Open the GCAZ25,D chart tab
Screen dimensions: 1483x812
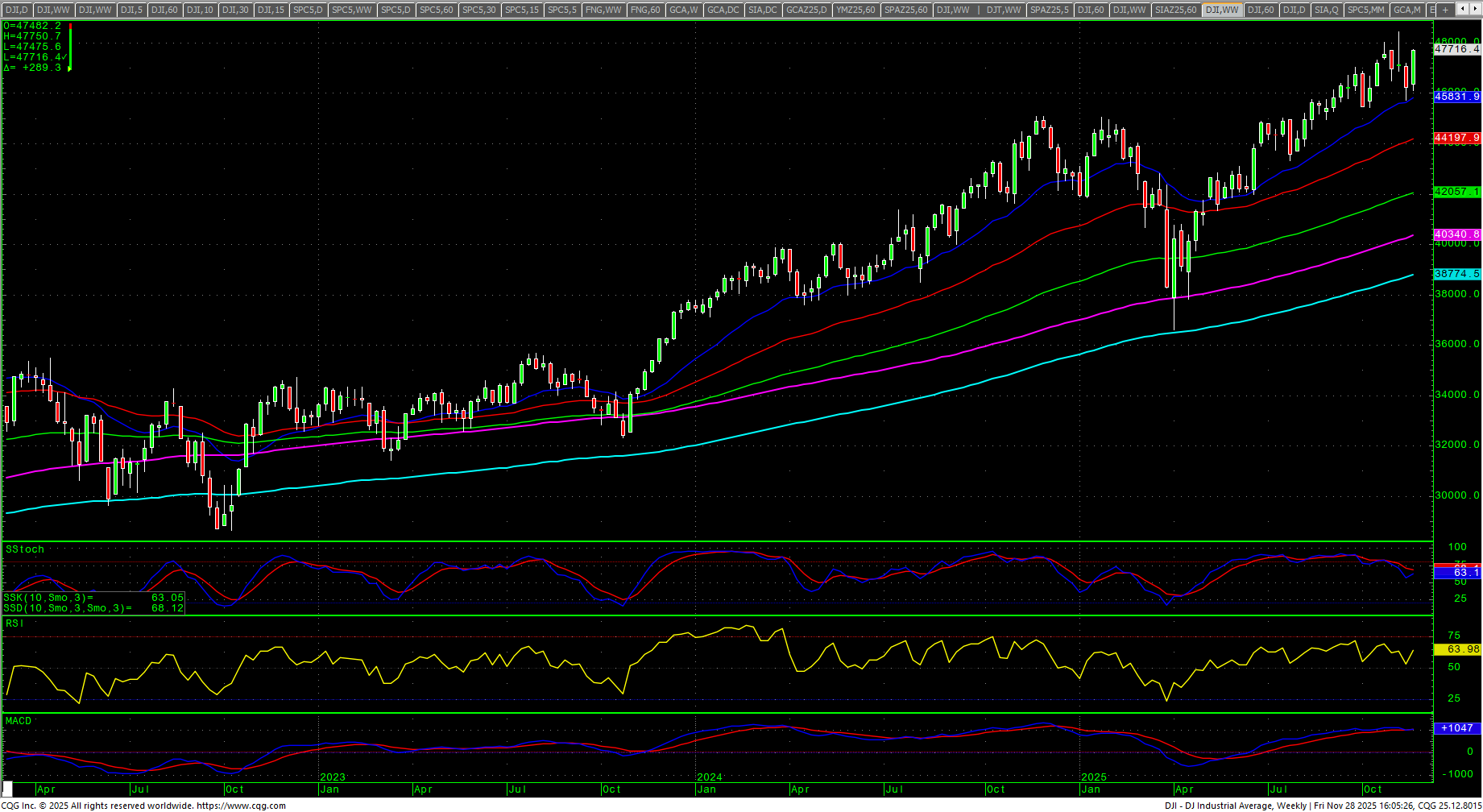pyautogui.click(x=806, y=10)
